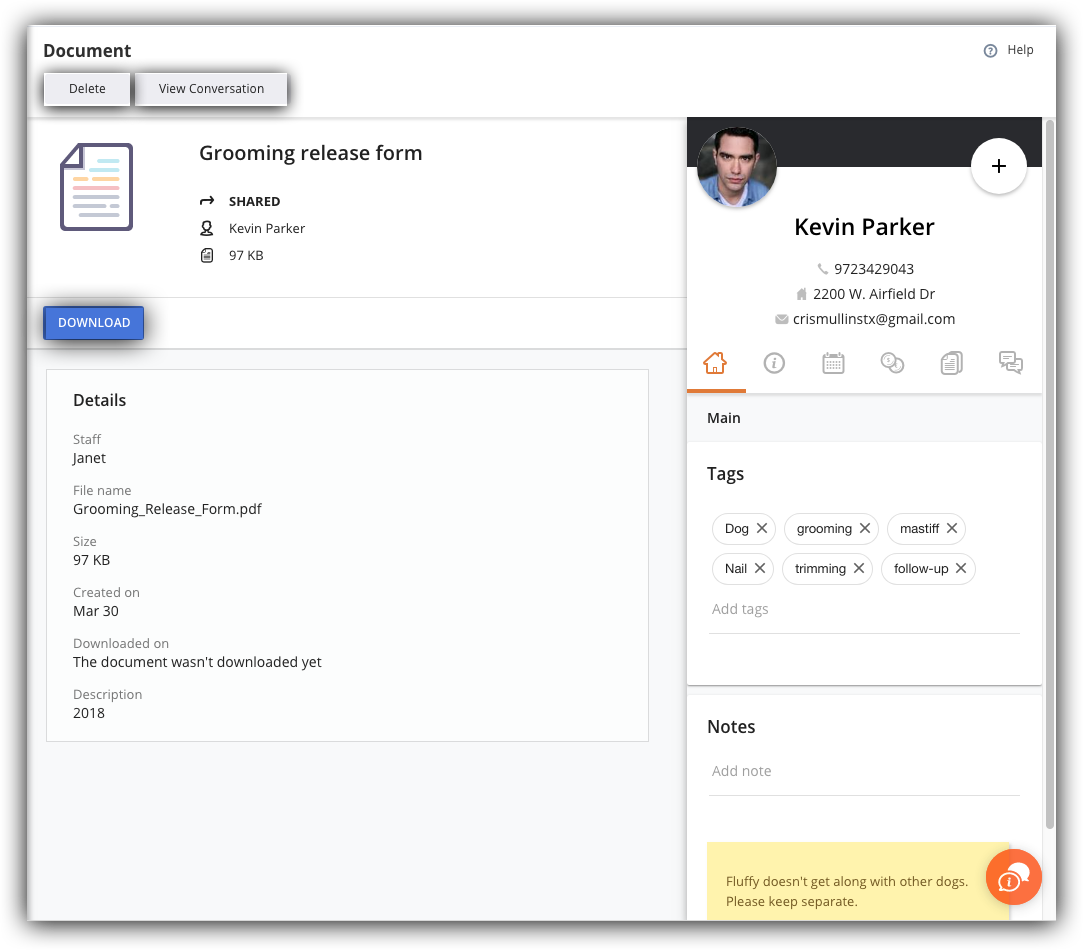The height and width of the screenshot is (950, 1083).
Task: Open the Help link
Action: [x=1020, y=50]
